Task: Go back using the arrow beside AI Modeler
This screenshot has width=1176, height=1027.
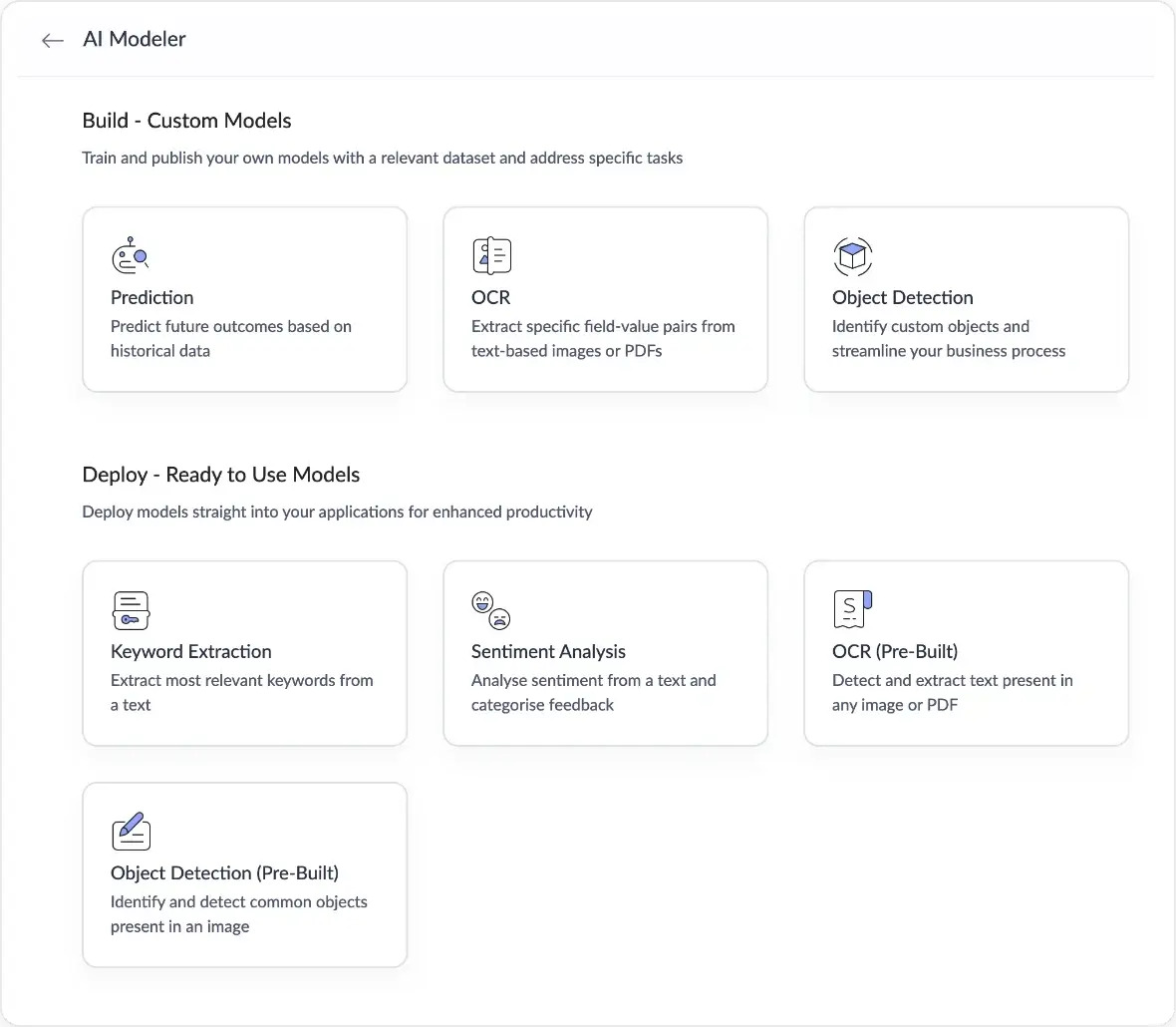Action: (53, 40)
